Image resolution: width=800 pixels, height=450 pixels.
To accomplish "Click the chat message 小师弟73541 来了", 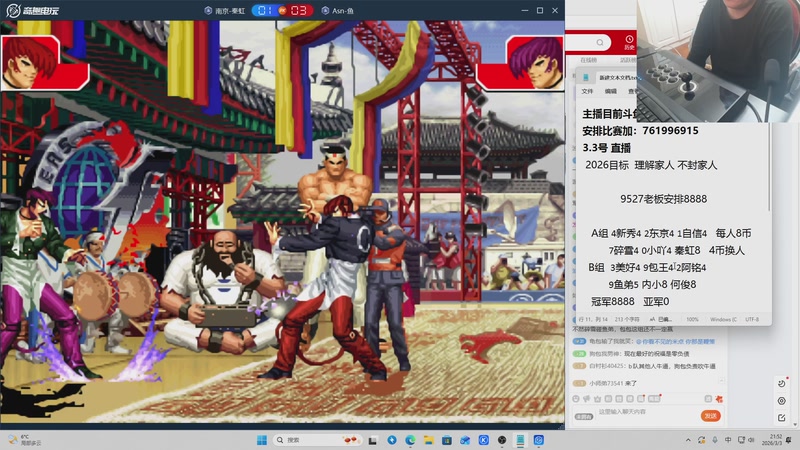I will point(613,383).
